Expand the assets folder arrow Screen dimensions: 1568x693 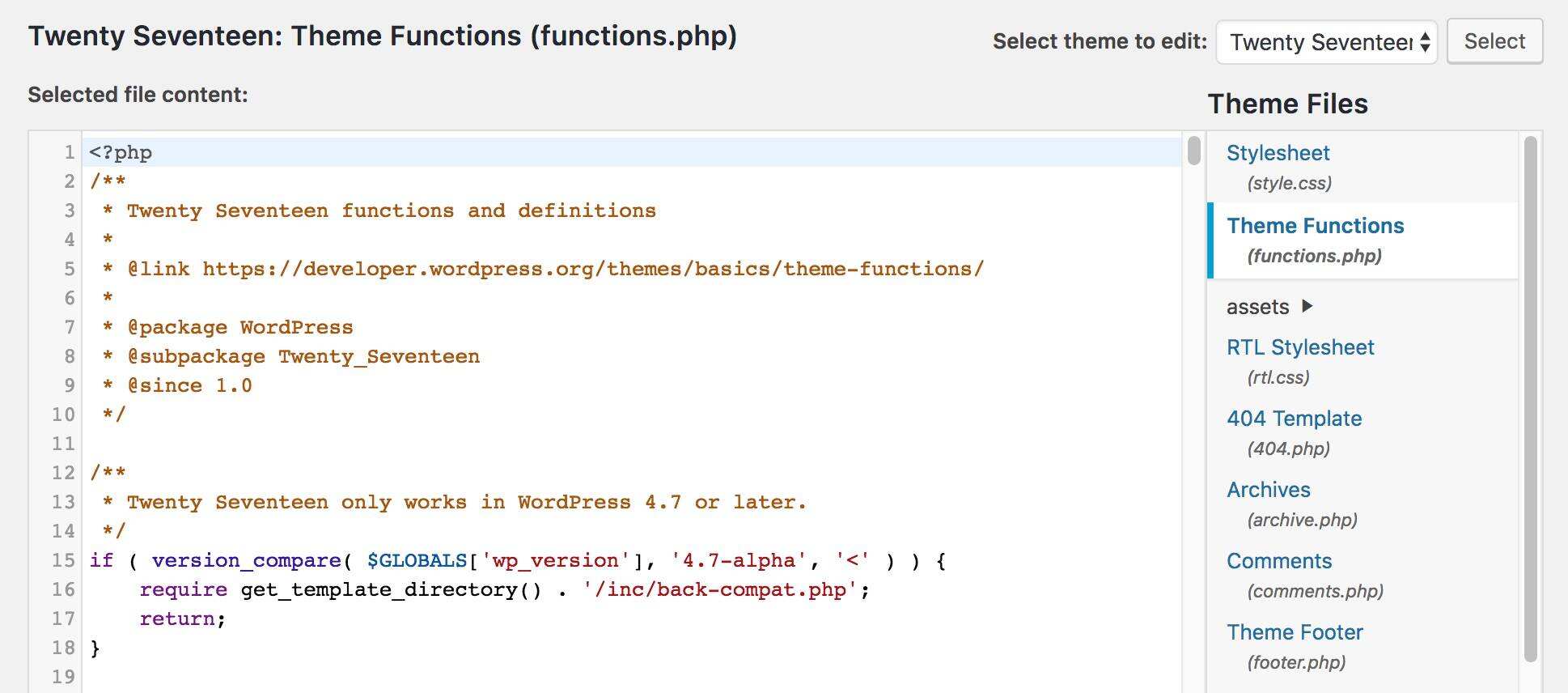(1307, 306)
